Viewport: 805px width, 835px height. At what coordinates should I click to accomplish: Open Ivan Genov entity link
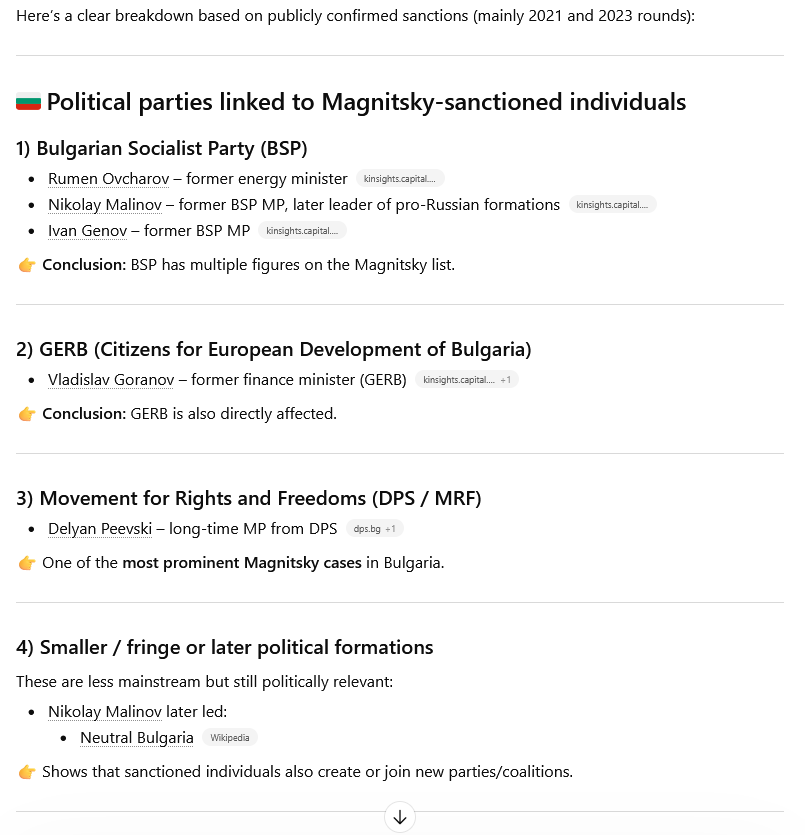(x=87, y=231)
